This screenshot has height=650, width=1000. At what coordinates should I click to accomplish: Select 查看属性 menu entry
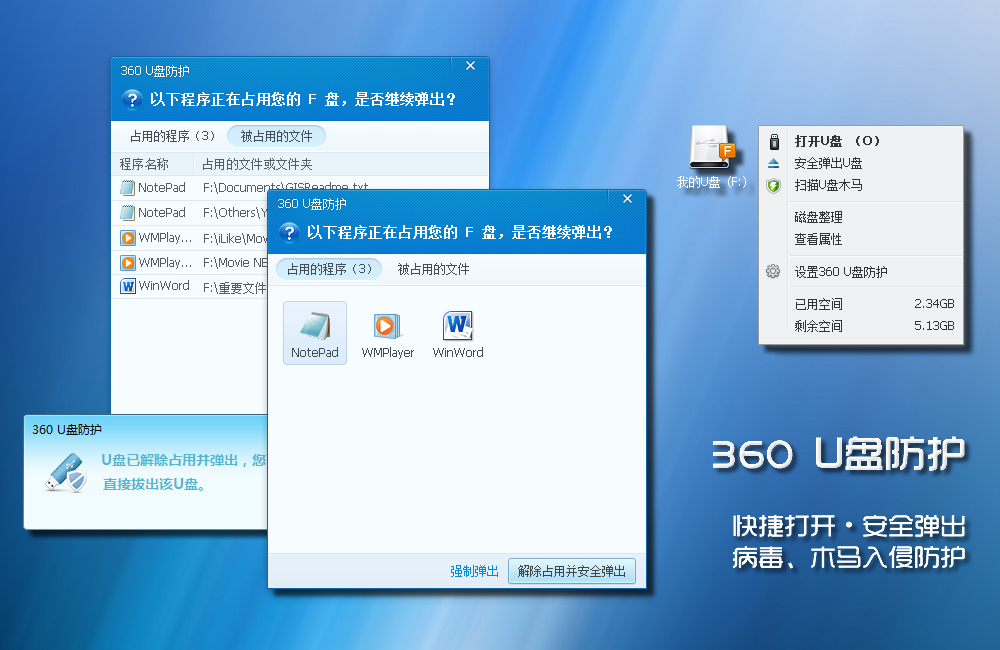818,239
